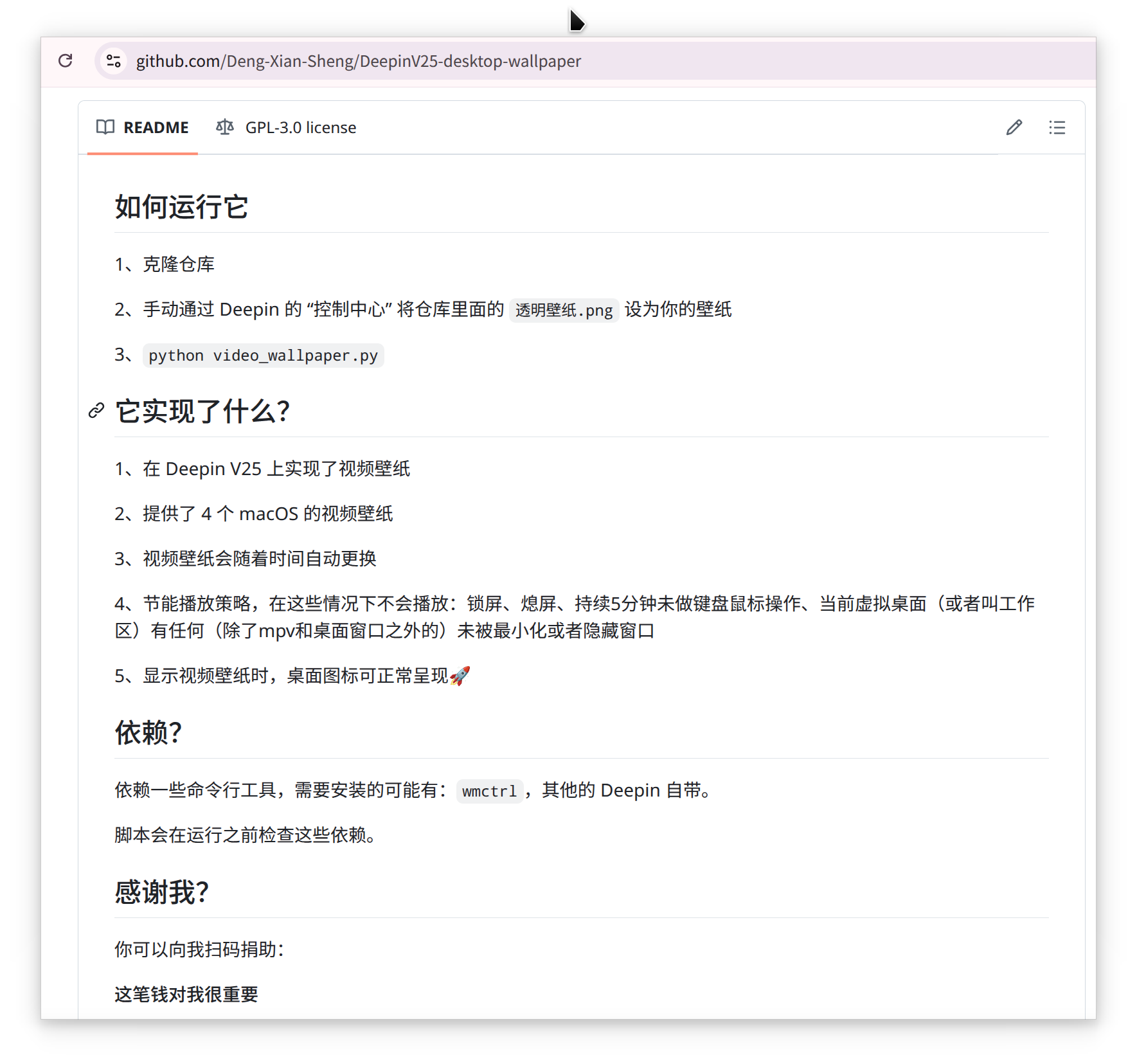Click the book icon beside README

point(105,127)
